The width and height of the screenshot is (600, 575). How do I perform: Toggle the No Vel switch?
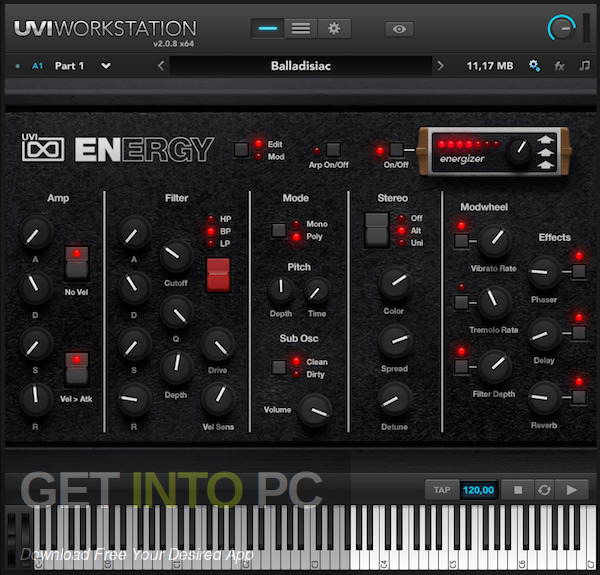(x=77, y=263)
